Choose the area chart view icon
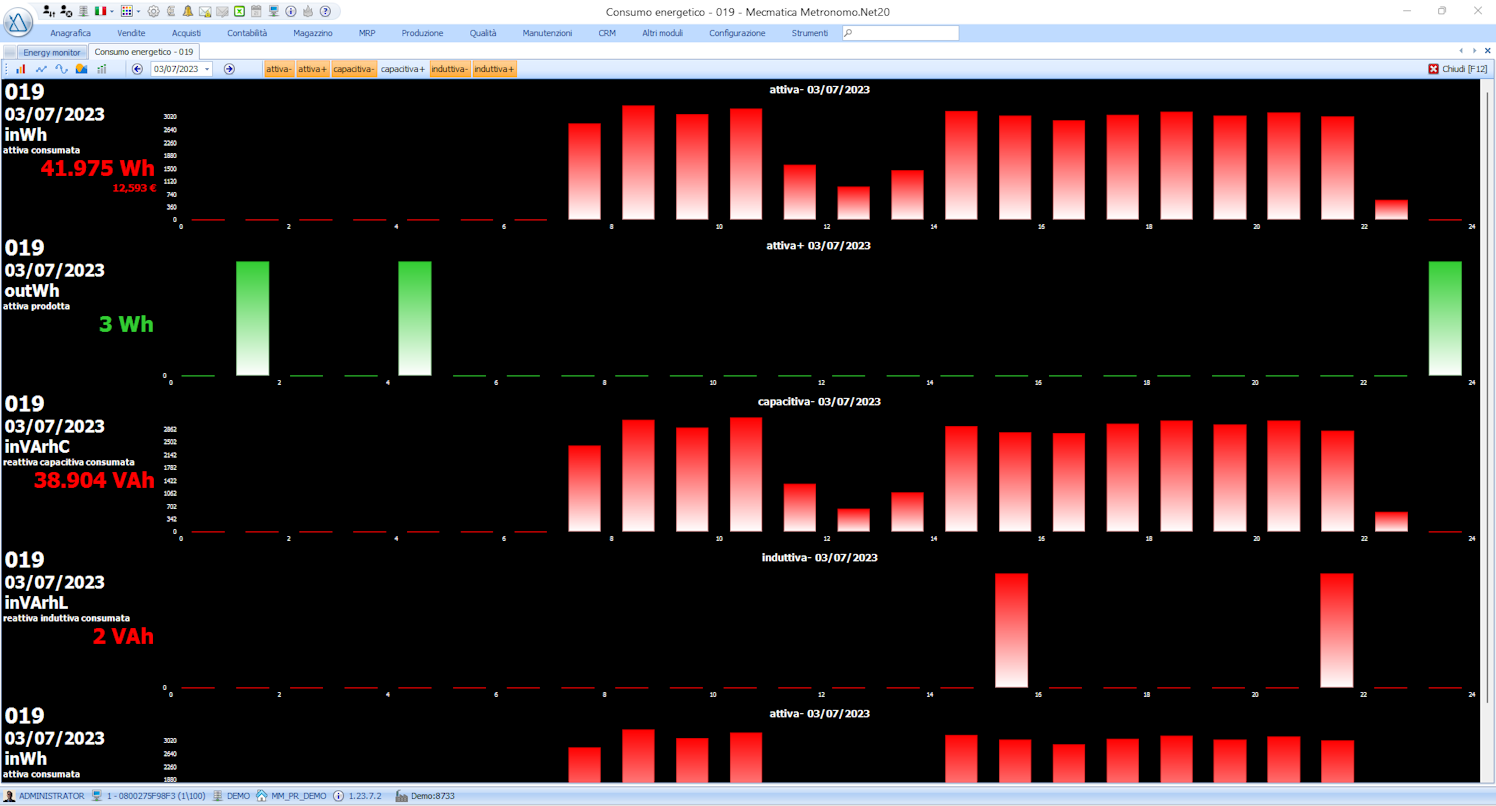Screen dimensions: 1496x806 click(81, 69)
